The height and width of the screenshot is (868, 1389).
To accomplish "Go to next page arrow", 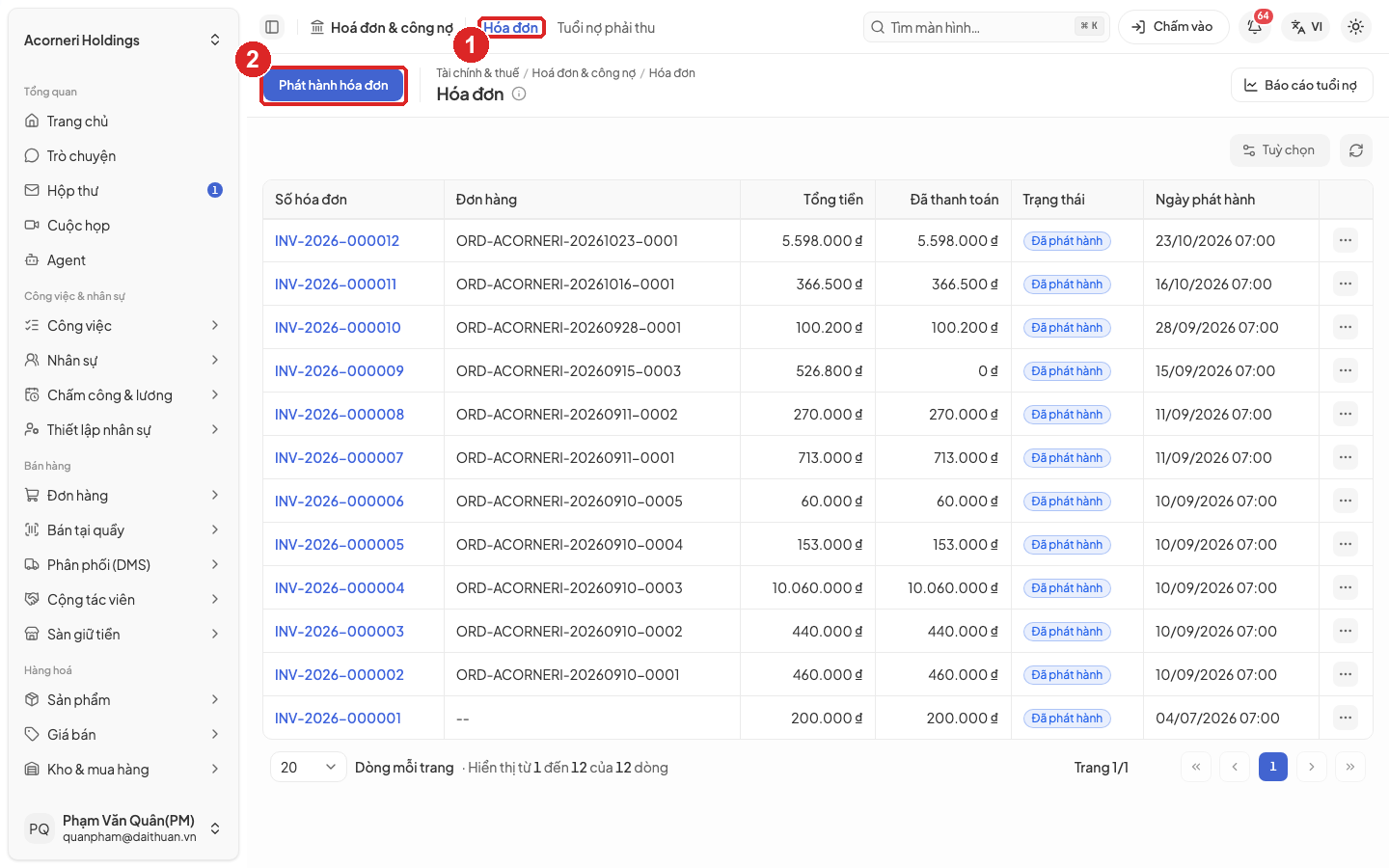I will (x=1312, y=767).
